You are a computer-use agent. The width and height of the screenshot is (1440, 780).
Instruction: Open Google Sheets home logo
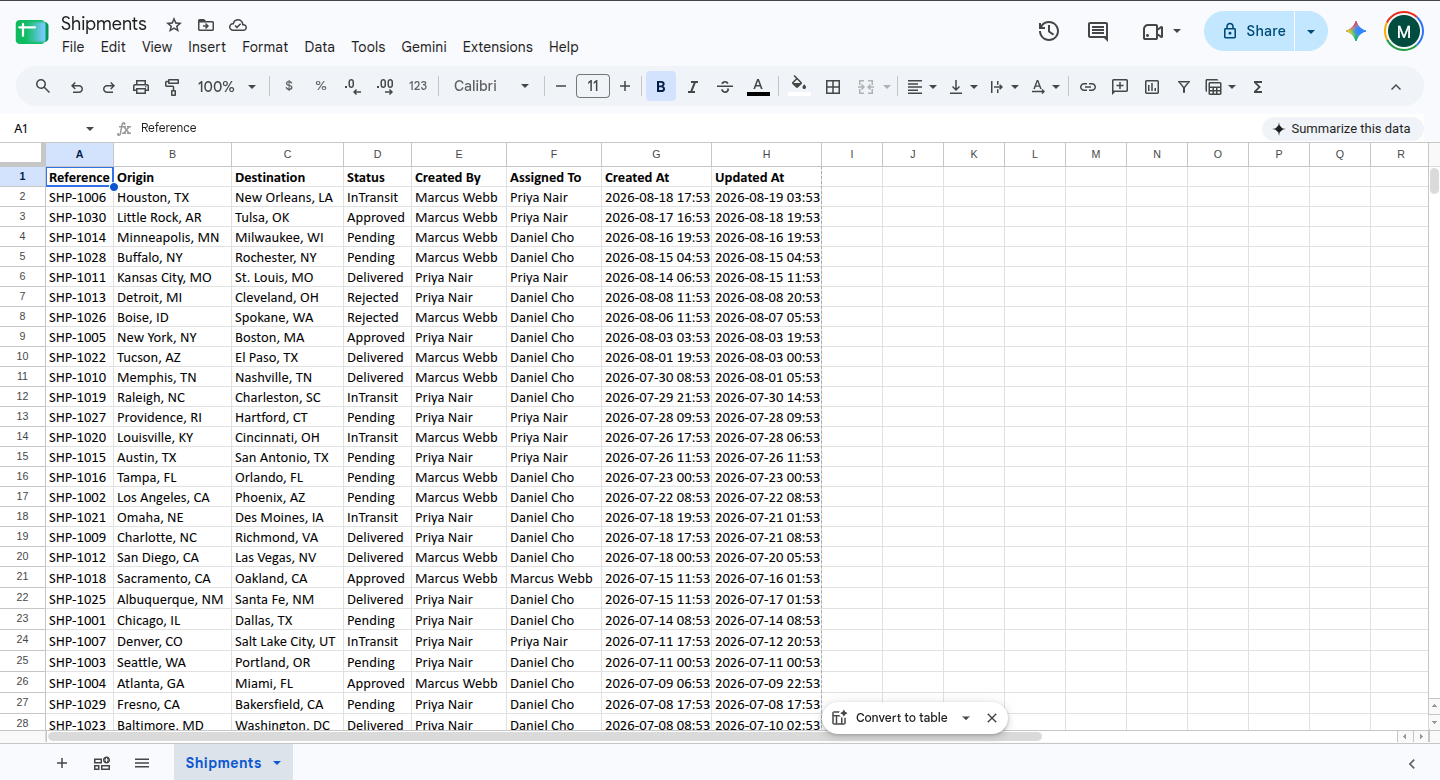pyautogui.click(x=32, y=32)
